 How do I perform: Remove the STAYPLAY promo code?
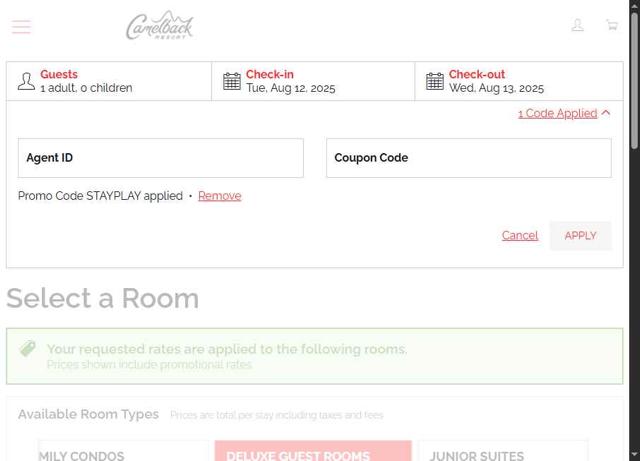219,196
